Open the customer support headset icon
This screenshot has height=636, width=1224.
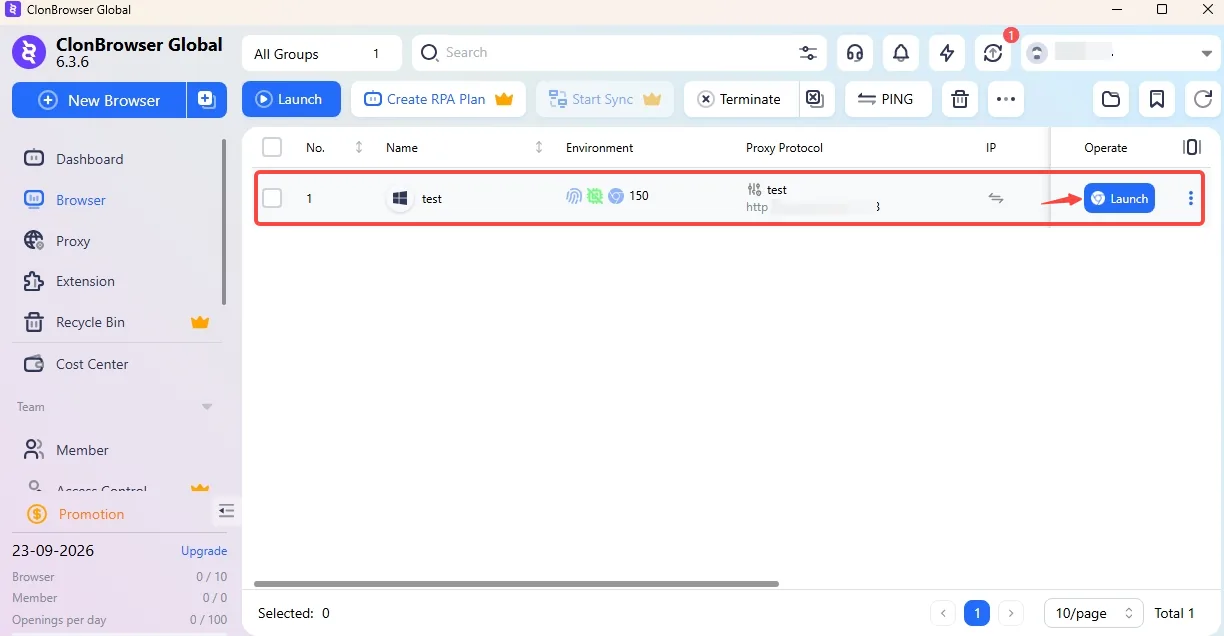point(855,53)
